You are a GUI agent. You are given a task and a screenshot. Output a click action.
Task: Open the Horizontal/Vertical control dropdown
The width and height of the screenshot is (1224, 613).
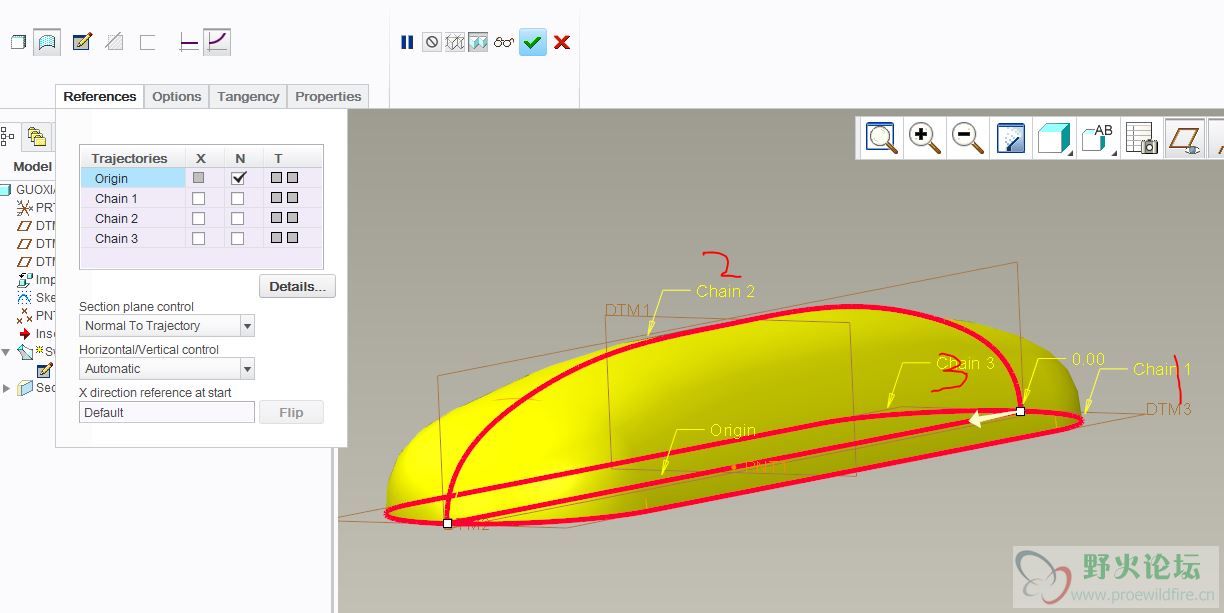point(247,369)
